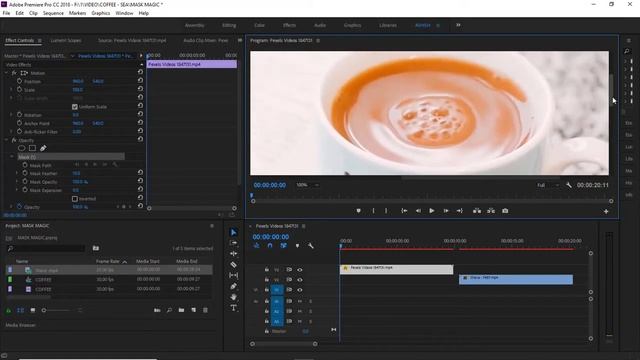Open the zoom level 100% dropdown

click(x=307, y=185)
